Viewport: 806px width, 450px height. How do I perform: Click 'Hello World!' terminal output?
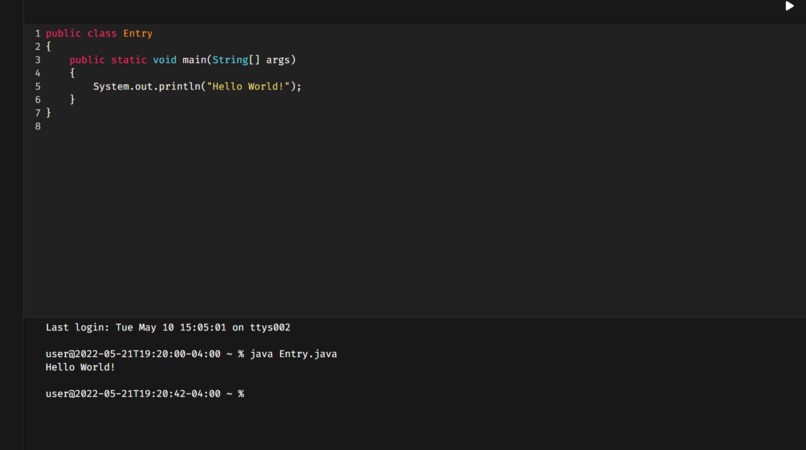tap(80, 367)
